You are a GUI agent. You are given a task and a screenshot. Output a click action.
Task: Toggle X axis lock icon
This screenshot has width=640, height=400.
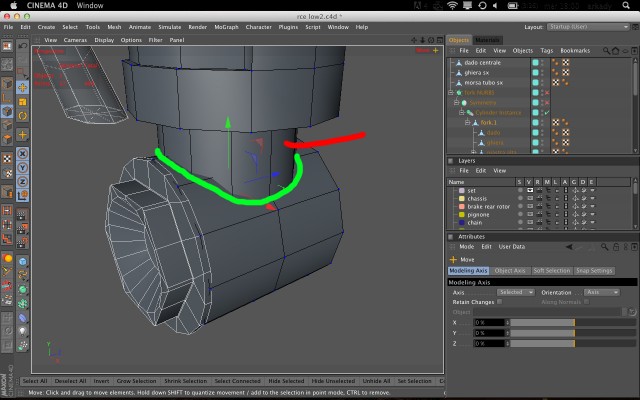click(x=22, y=153)
